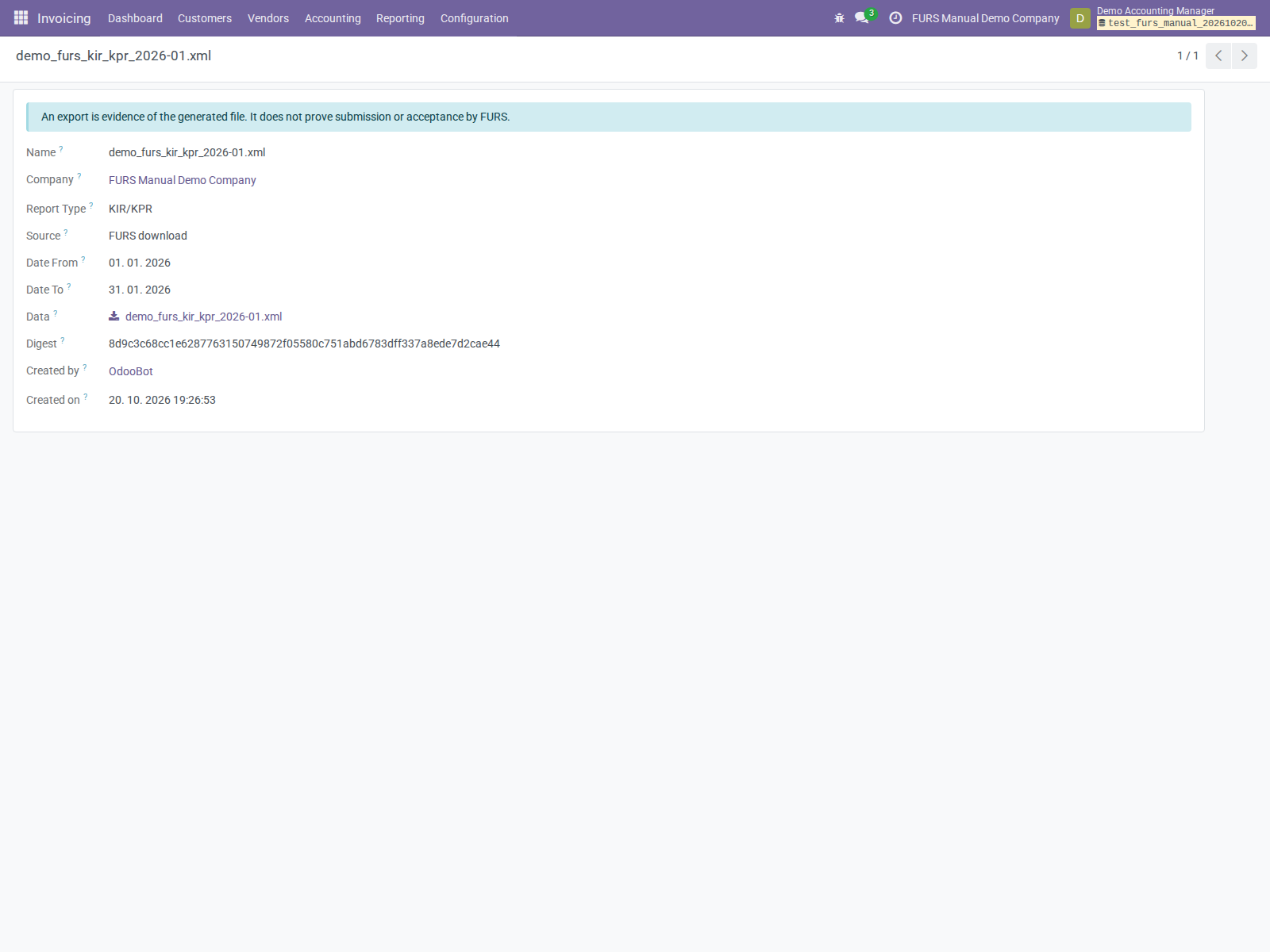Click the download icon next to the data file
This screenshot has width=1270, height=952.
pyautogui.click(x=114, y=316)
